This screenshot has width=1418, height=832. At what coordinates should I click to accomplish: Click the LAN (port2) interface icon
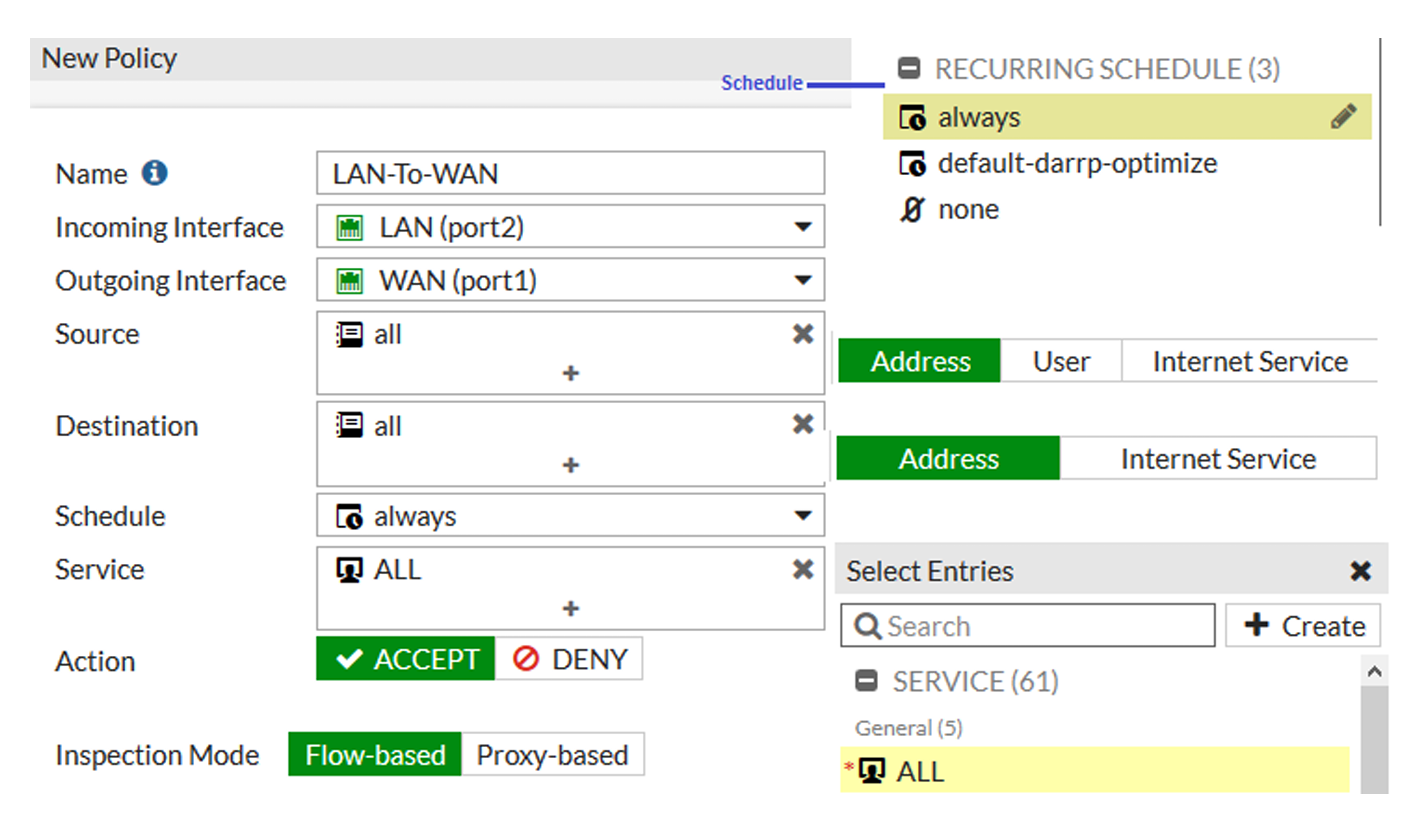[x=350, y=228]
